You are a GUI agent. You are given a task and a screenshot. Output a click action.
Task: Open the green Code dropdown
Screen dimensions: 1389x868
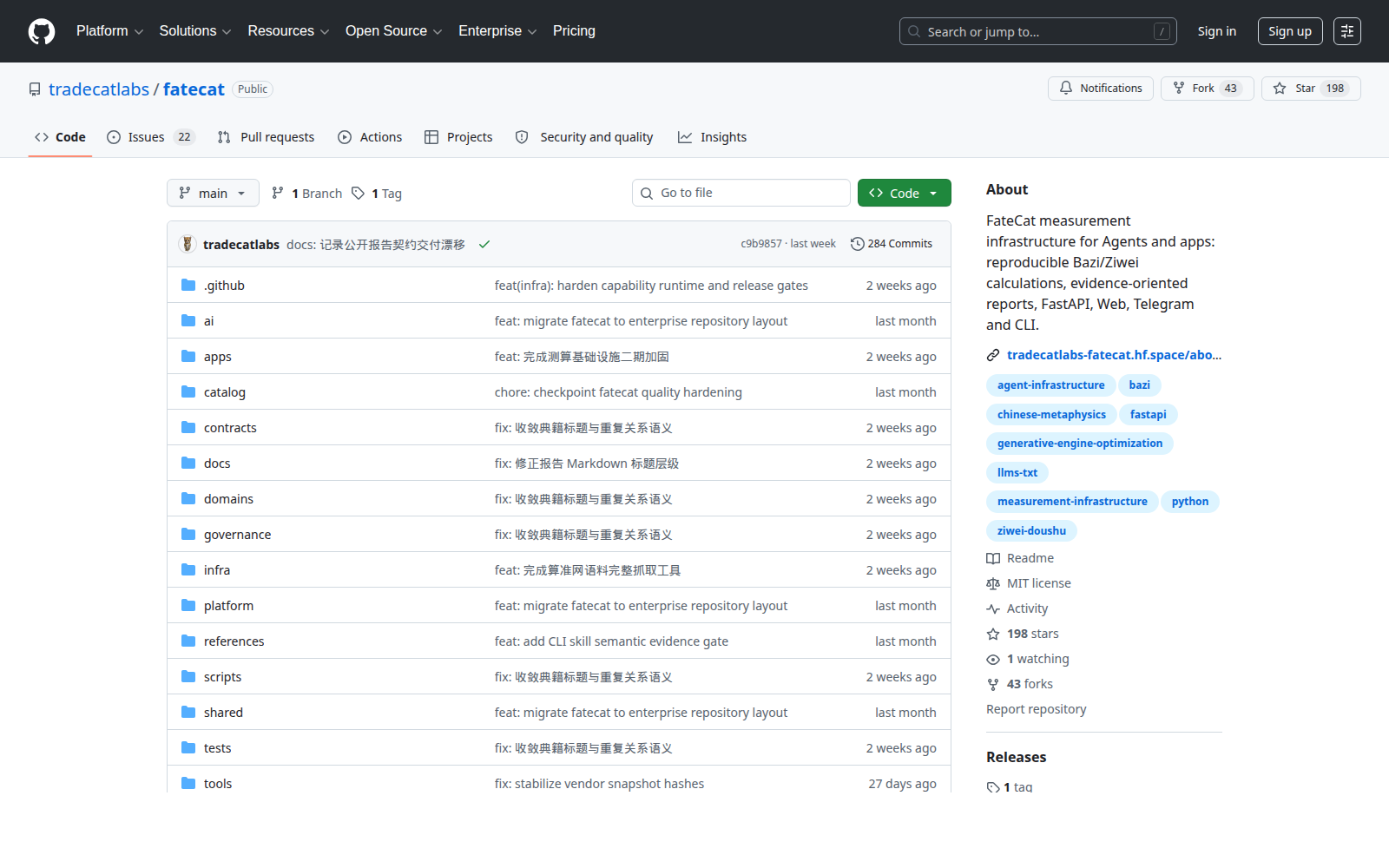(904, 193)
